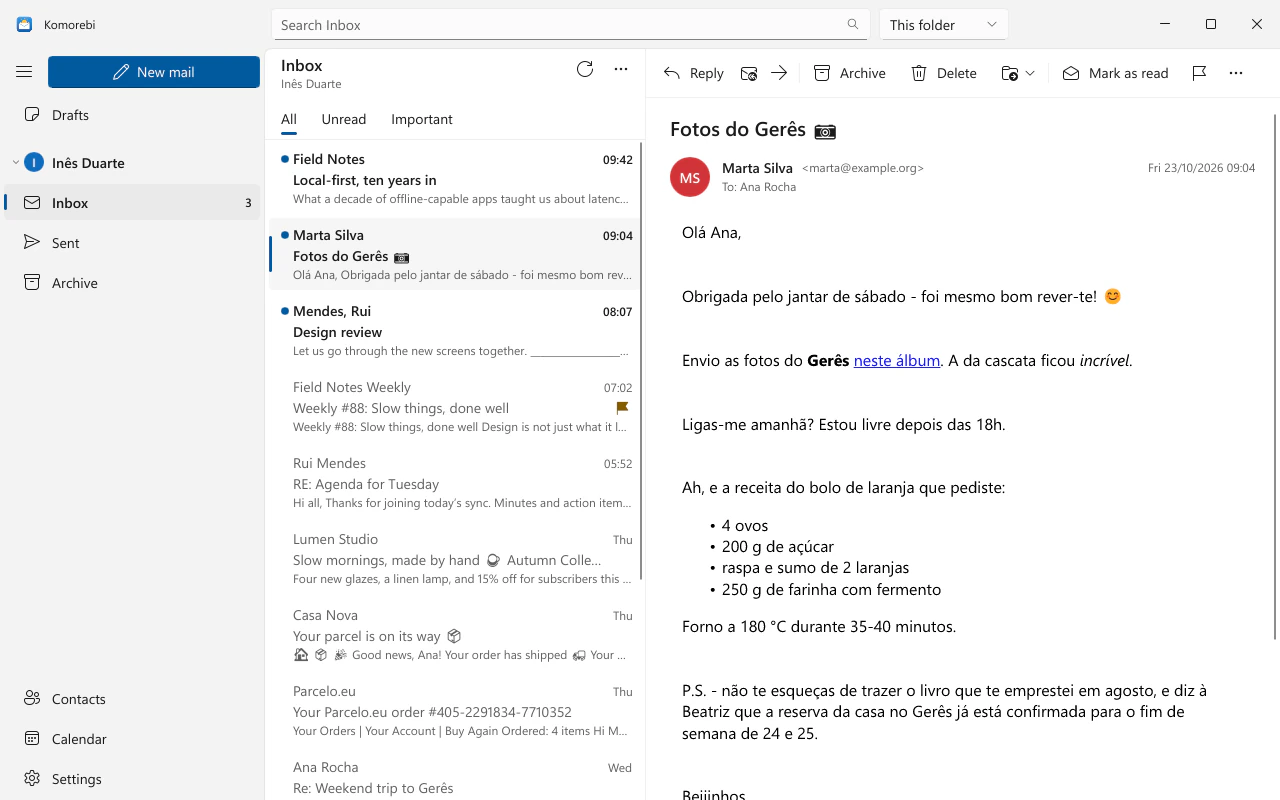This screenshot has width=1280, height=800.
Task: Click the Komorebi app icon
Action: (x=24, y=25)
